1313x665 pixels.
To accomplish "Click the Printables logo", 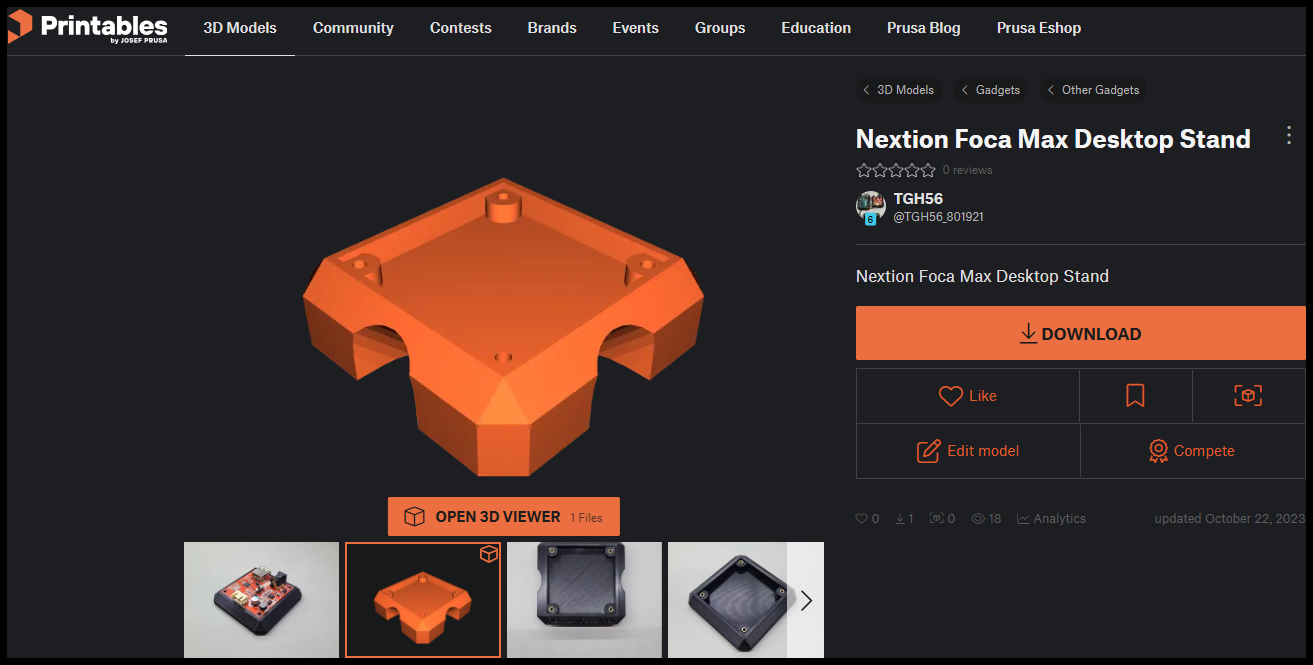I will coord(88,27).
